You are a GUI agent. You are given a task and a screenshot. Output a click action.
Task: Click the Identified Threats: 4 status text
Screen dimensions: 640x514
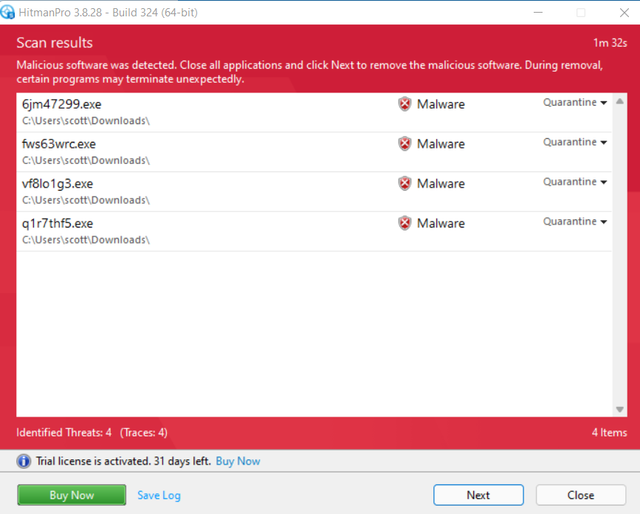pos(64,432)
